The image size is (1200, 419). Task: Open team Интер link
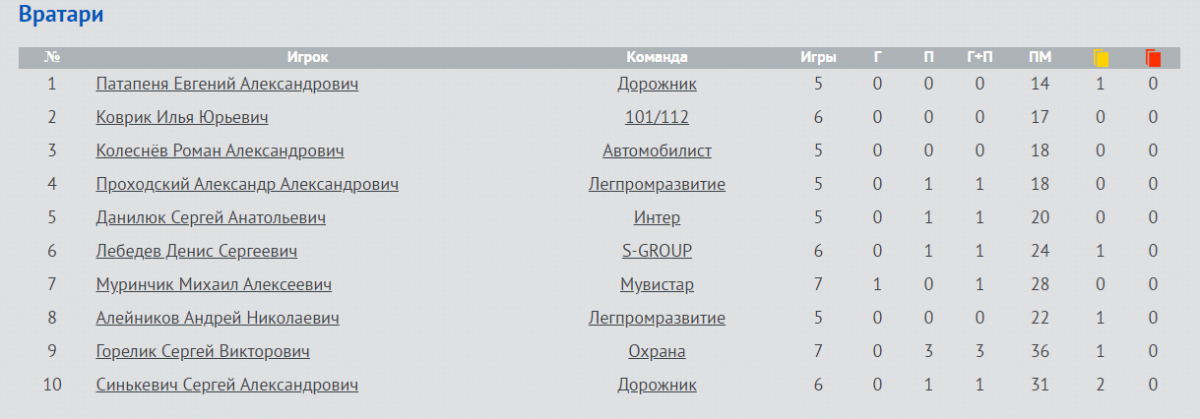pyautogui.click(x=657, y=218)
